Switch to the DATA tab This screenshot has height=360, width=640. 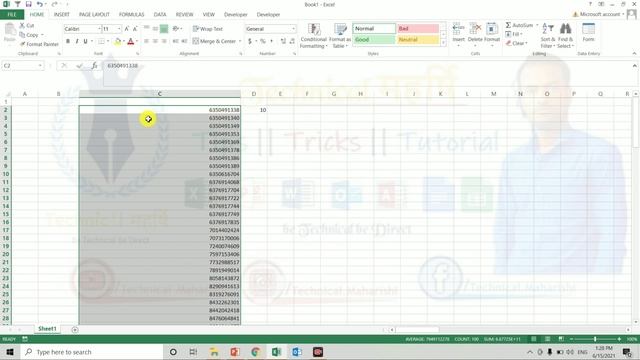pyautogui.click(x=160, y=15)
